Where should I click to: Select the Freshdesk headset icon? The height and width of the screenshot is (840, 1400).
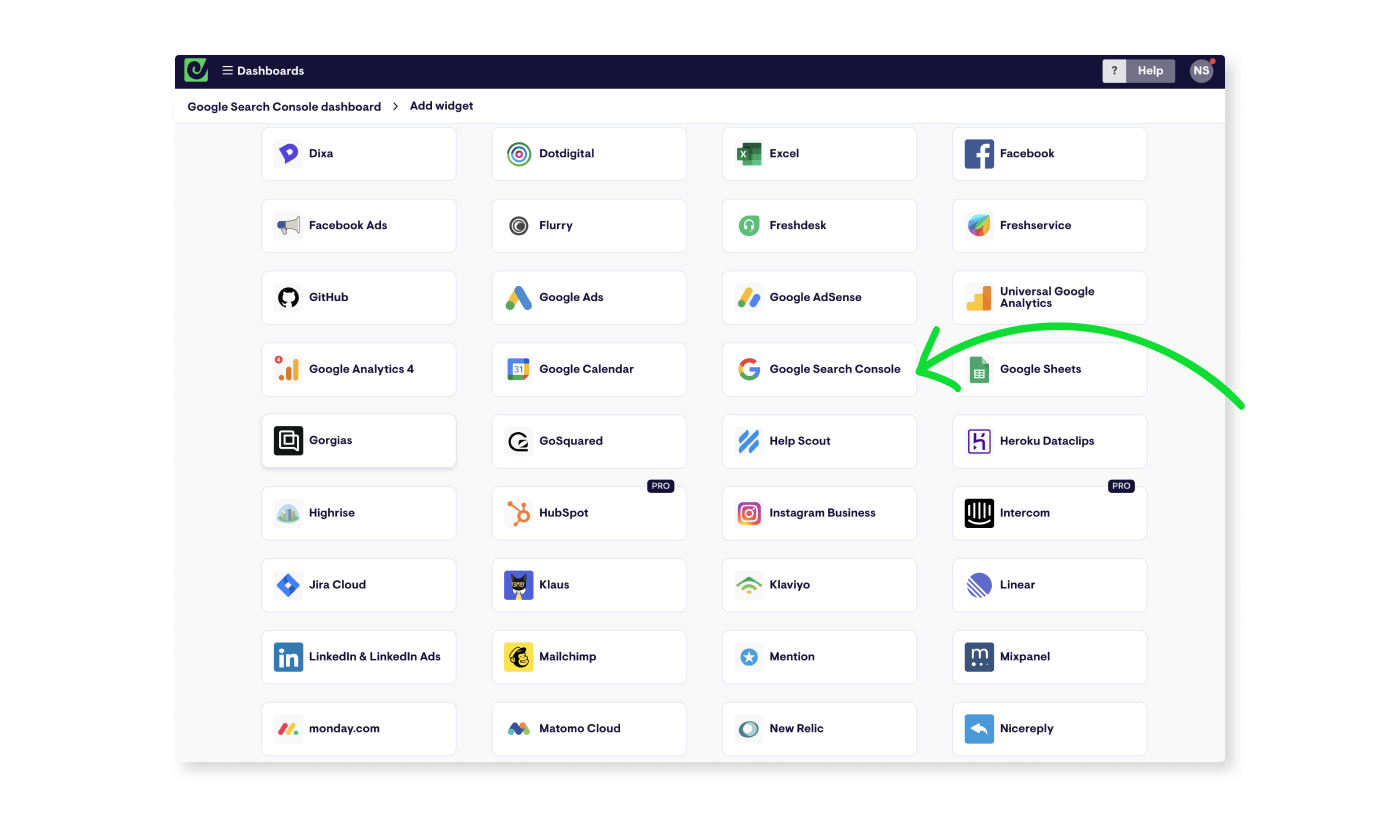tap(749, 226)
